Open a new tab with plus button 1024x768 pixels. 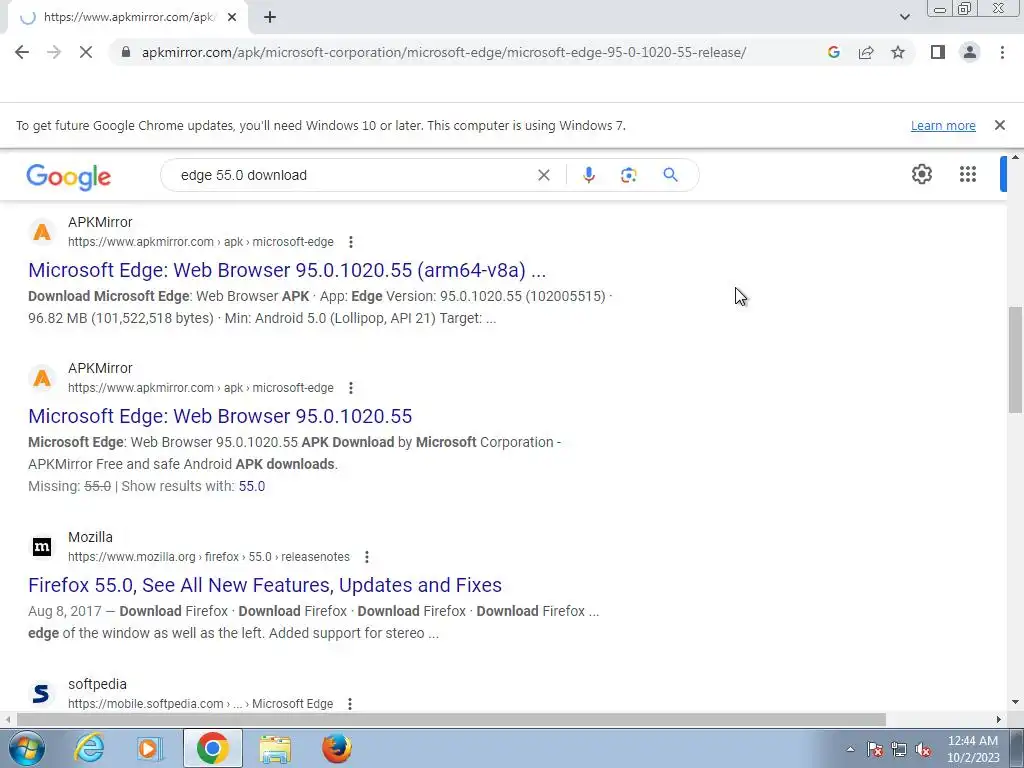pos(270,18)
